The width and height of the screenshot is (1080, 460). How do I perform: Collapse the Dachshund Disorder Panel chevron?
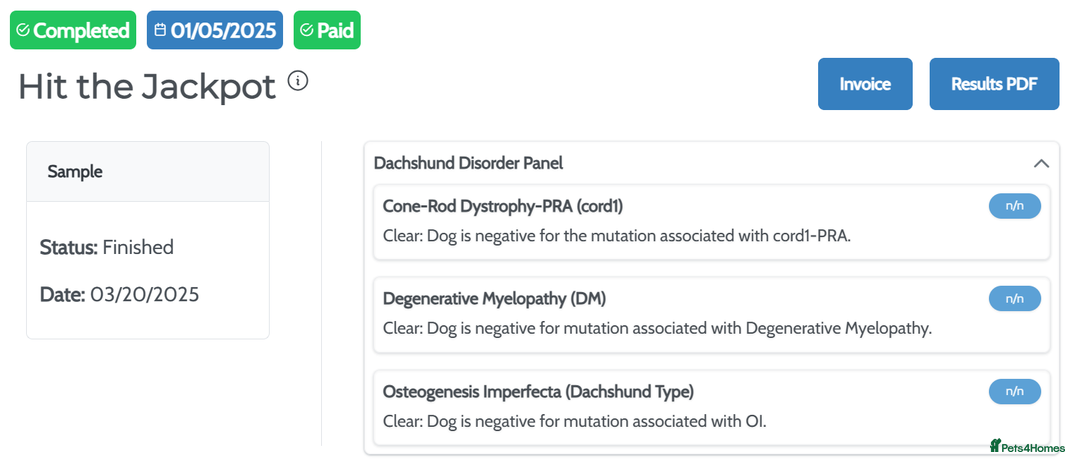(x=1041, y=163)
